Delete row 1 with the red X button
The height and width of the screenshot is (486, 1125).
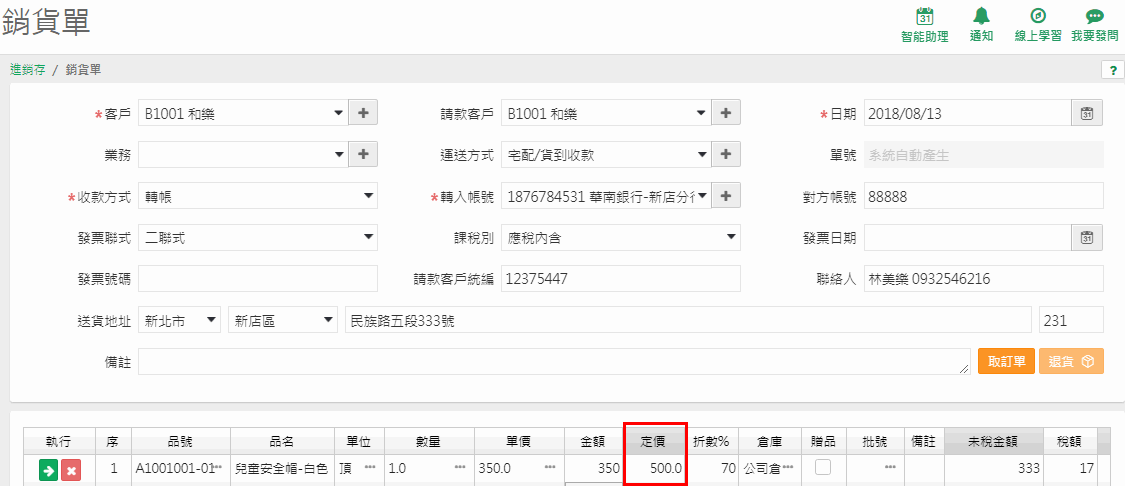click(x=71, y=470)
